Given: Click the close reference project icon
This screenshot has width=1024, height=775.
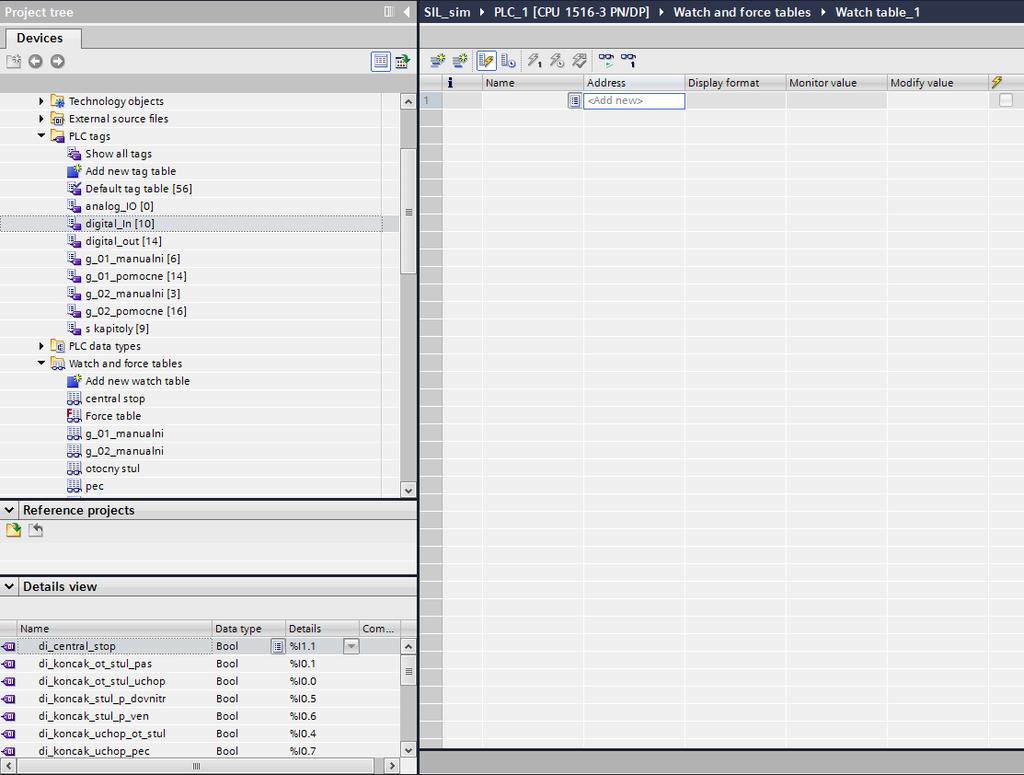Looking at the screenshot, I should [x=36, y=530].
